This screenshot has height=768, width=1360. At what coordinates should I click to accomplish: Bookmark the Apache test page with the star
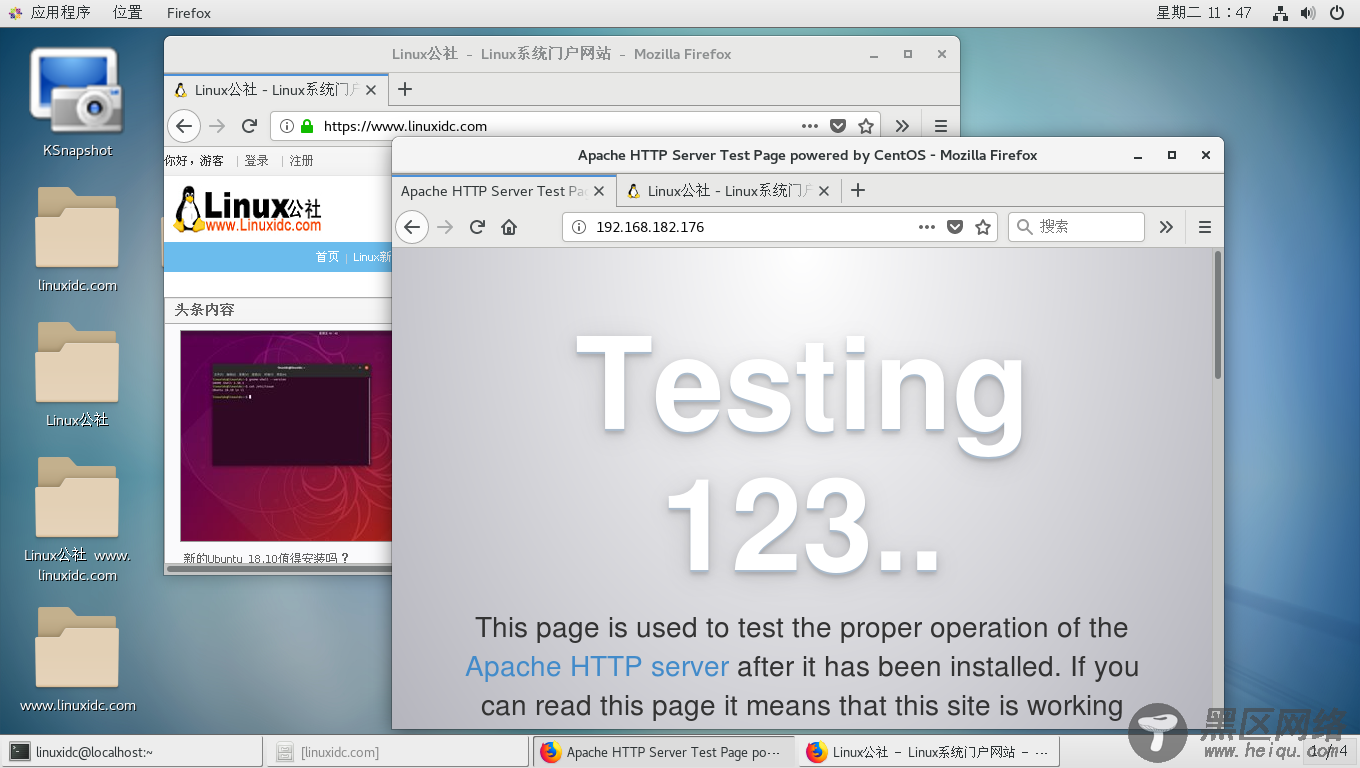coord(983,227)
